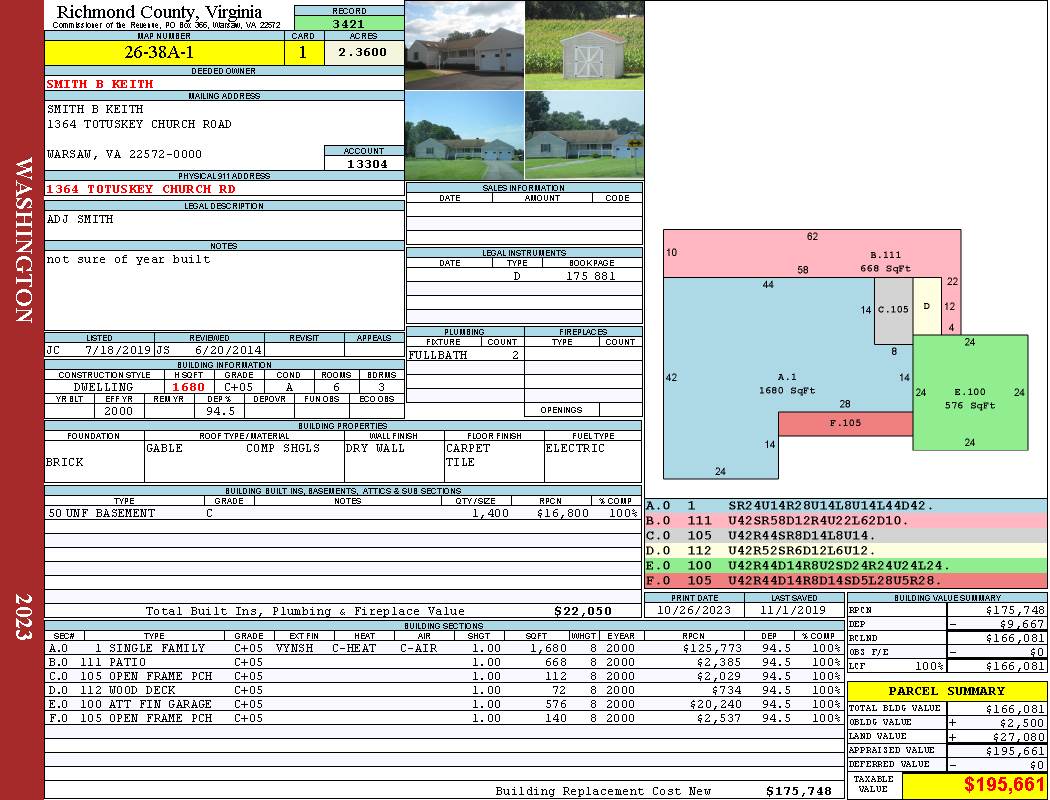The image size is (1050, 800).
Task: Click the green E.100 576 SqFt garage area
Action: tap(970, 392)
